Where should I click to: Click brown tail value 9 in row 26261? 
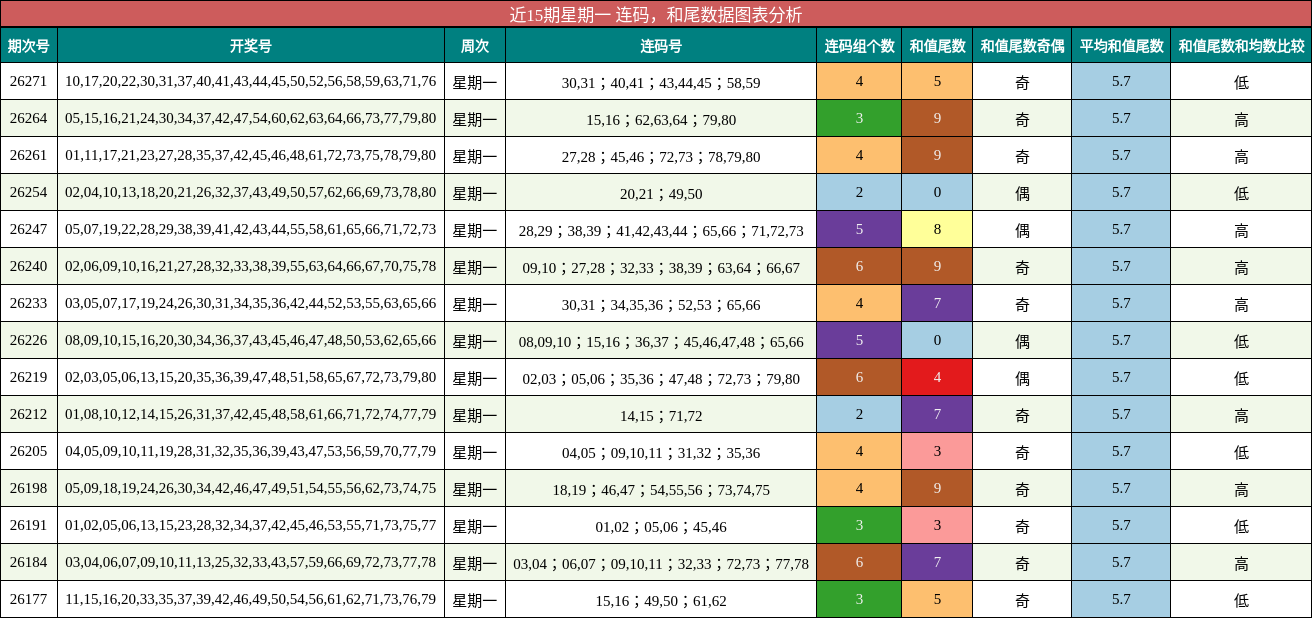[937, 155]
